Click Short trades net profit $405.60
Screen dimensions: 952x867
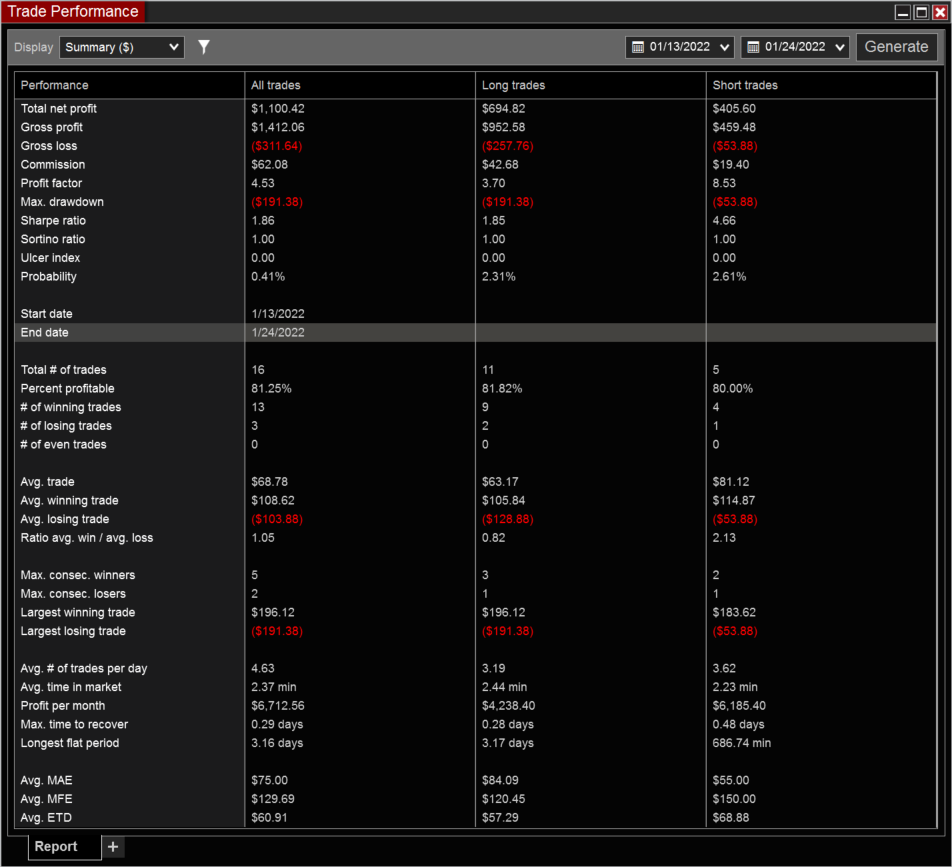734,109
